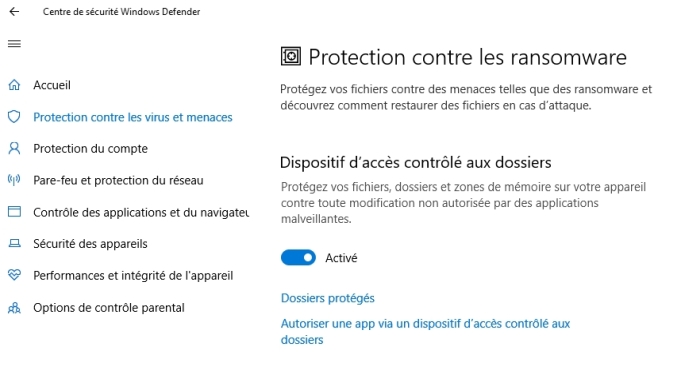Open the firewall antenna icon

[14, 180]
